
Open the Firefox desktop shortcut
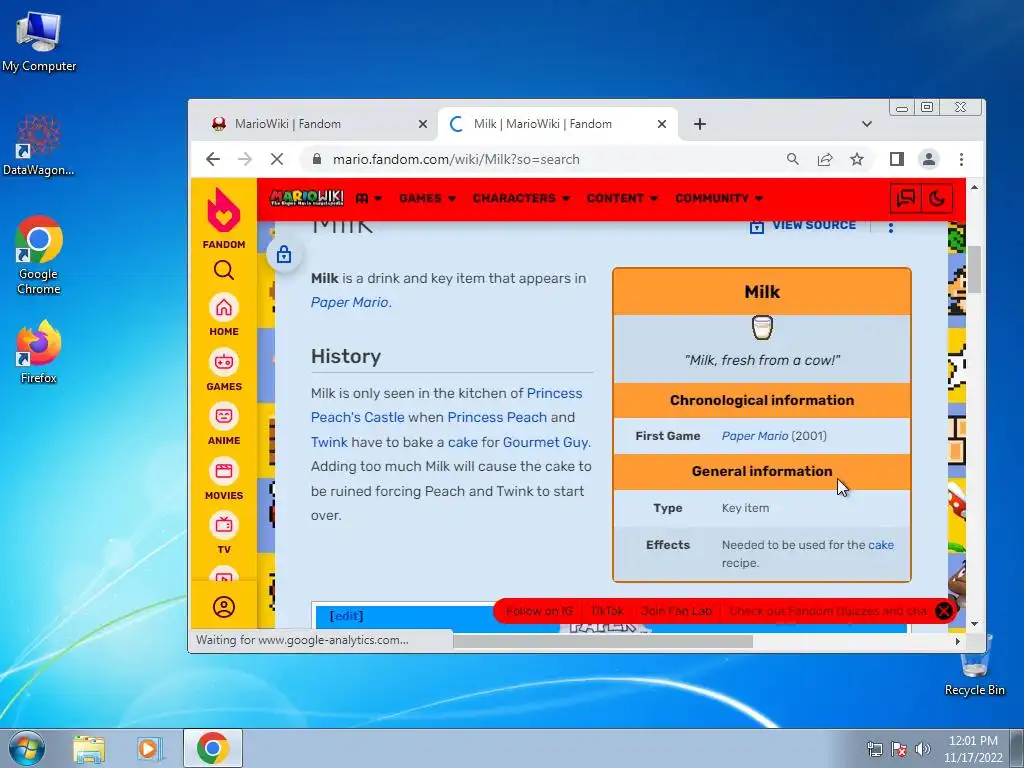(39, 352)
